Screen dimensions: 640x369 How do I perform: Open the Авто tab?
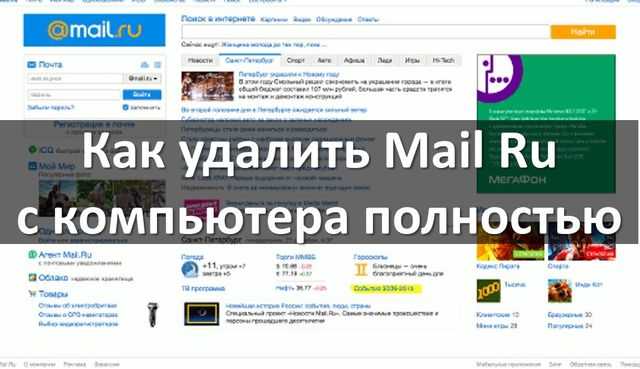click(x=324, y=60)
